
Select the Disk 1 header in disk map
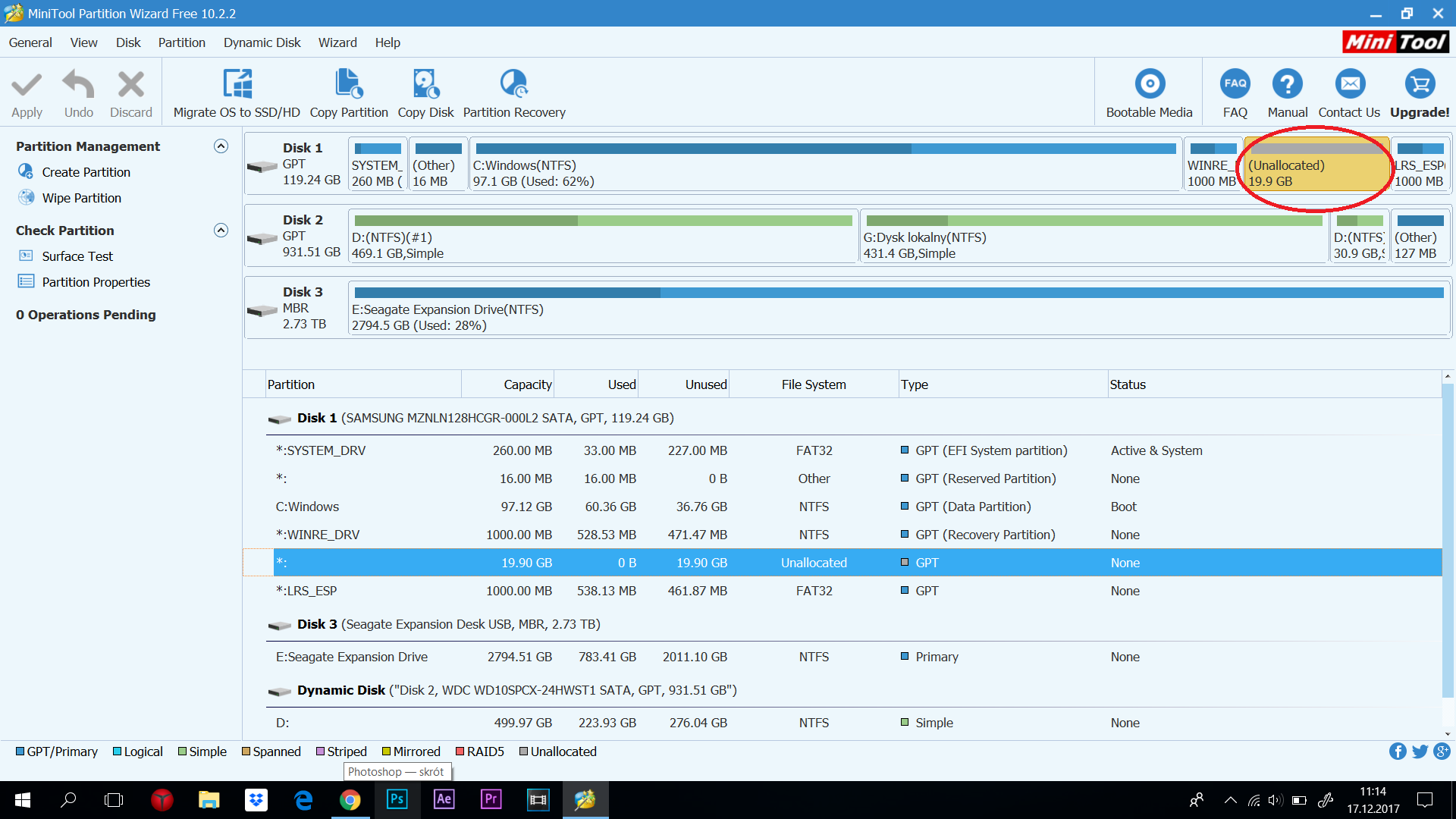click(x=295, y=164)
